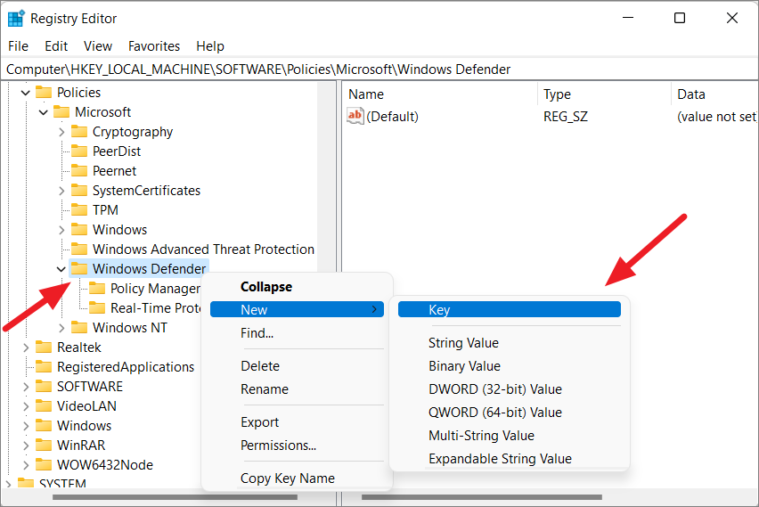Maximize the Registry Editor window
Screen dimensions: 759x507
[680, 18]
